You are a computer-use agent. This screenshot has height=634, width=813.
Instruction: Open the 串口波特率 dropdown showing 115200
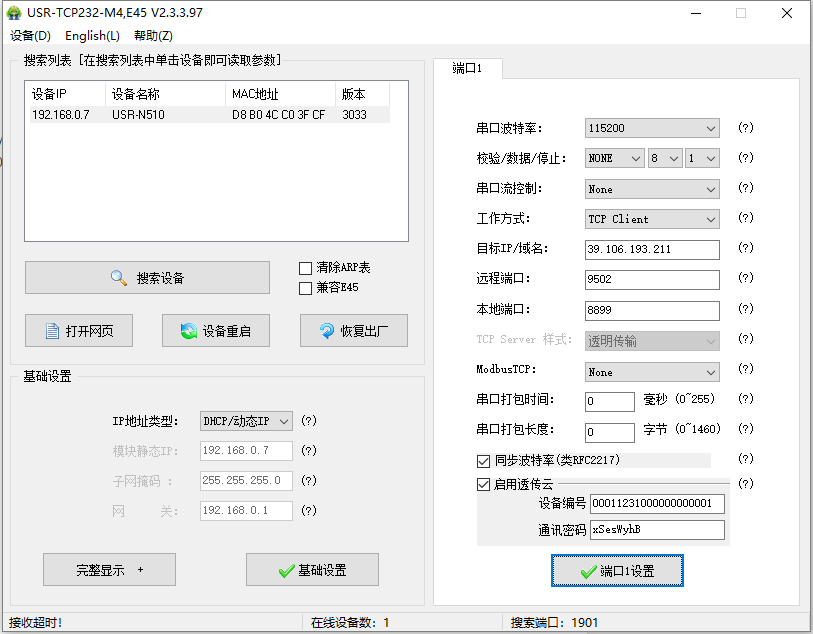(651, 127)
